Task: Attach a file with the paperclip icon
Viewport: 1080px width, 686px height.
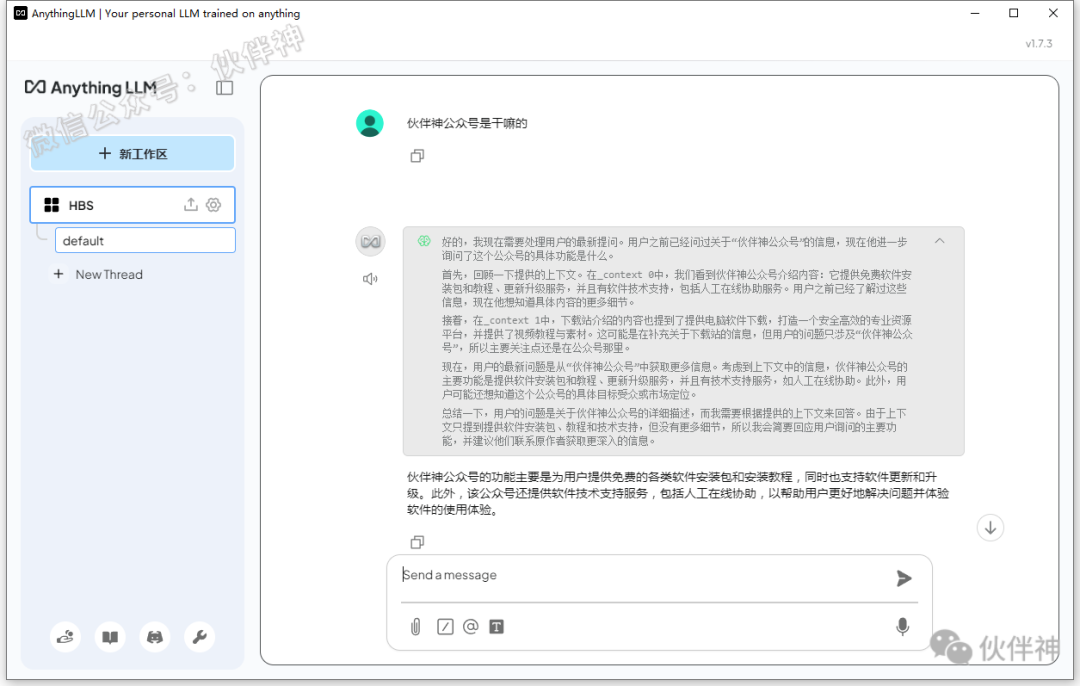Action: (x=415, y=627)
